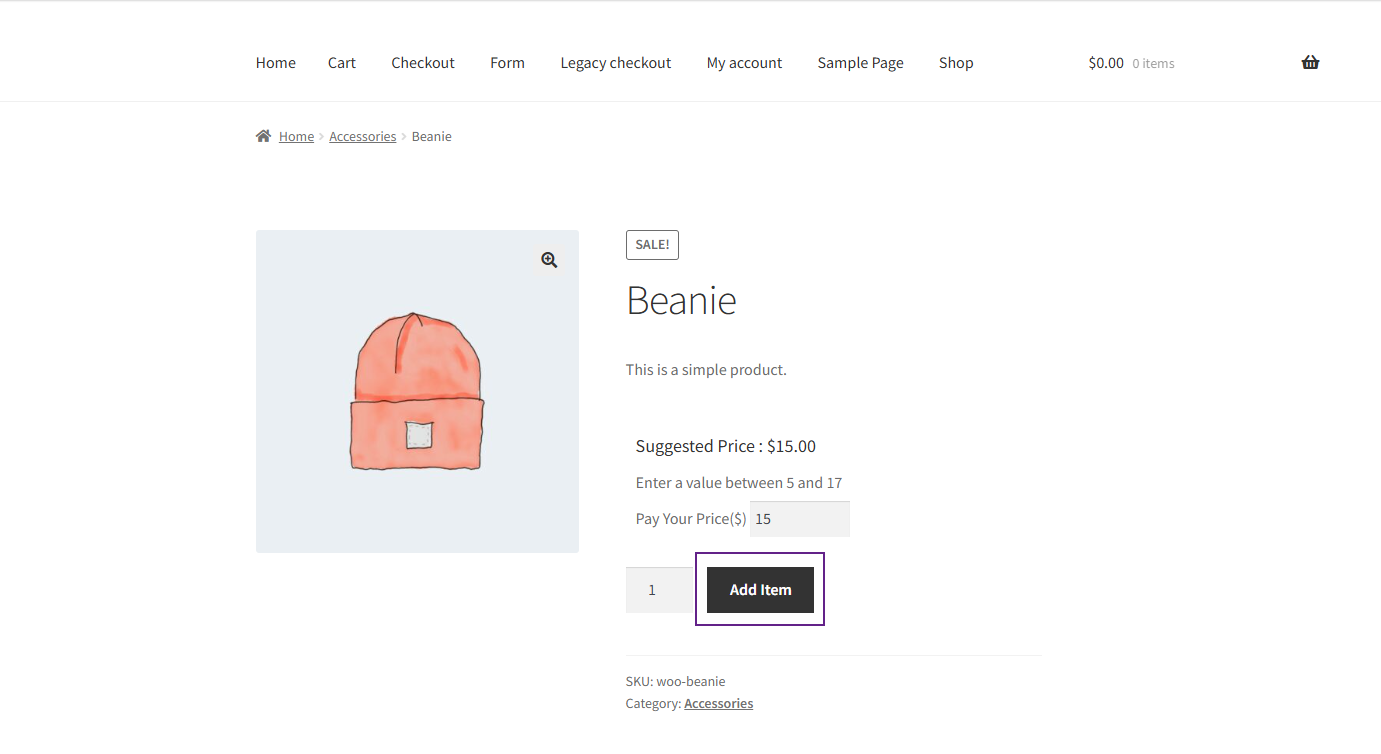Screen dimensions: 1381x754
Task: Click the shopping basket icon
Action: (1310, 62)
